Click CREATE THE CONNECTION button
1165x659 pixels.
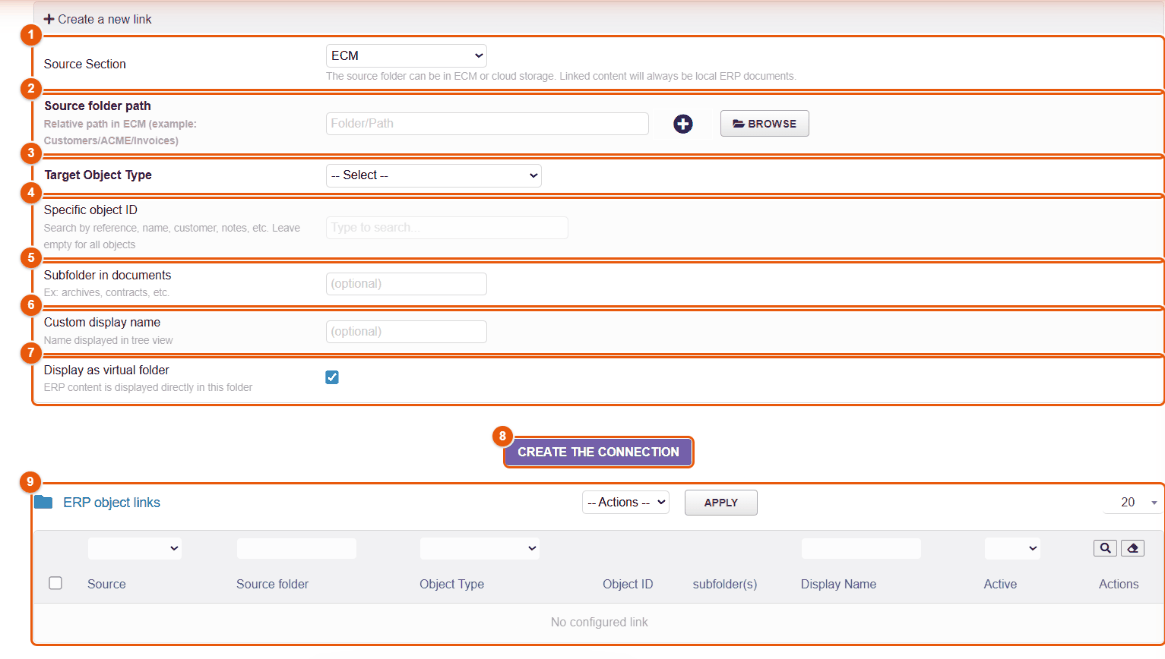tap(598, 452)
